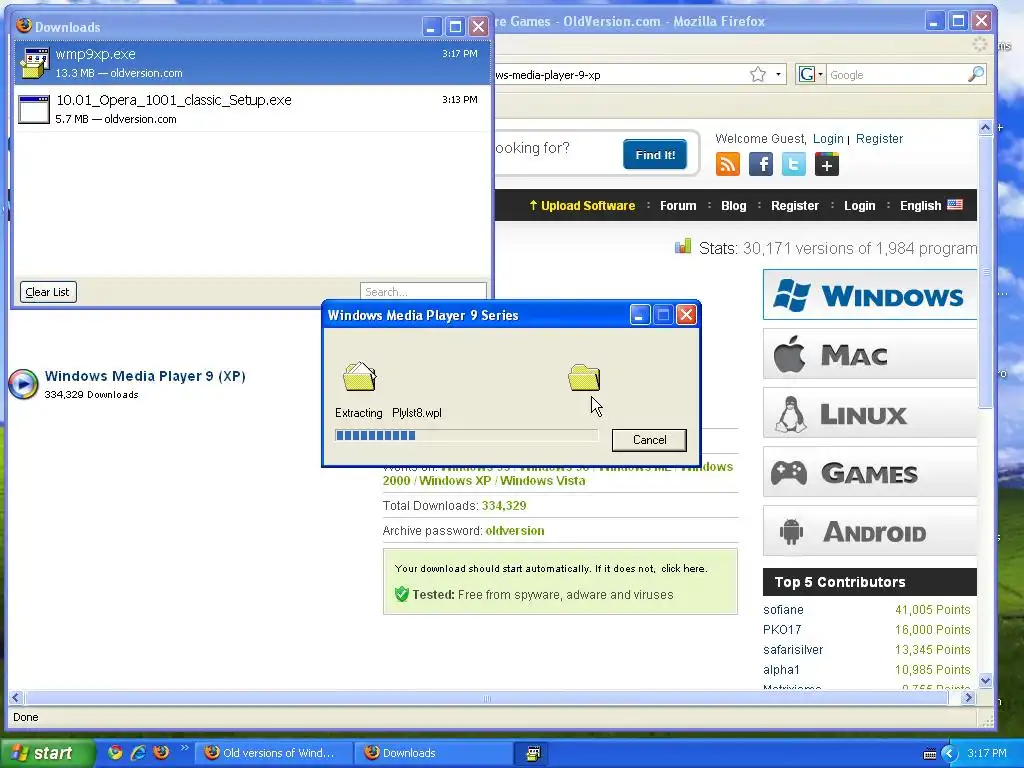The height and width of the screenshot is (768, 1024).
Task: Select the Games platform category
Action: [x=870, y=472]
